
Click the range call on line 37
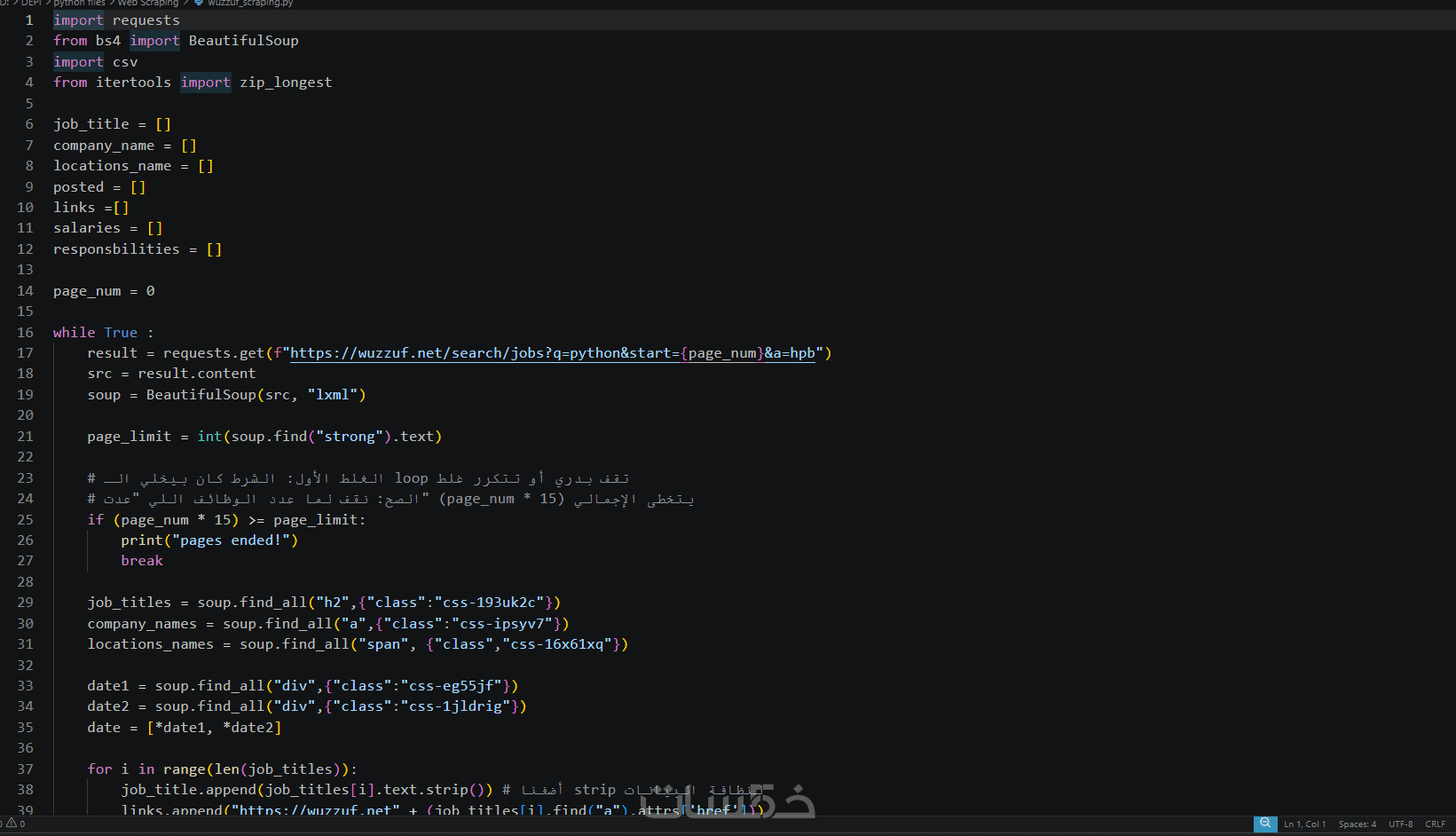pyautogui.click(x=185, y=769)
